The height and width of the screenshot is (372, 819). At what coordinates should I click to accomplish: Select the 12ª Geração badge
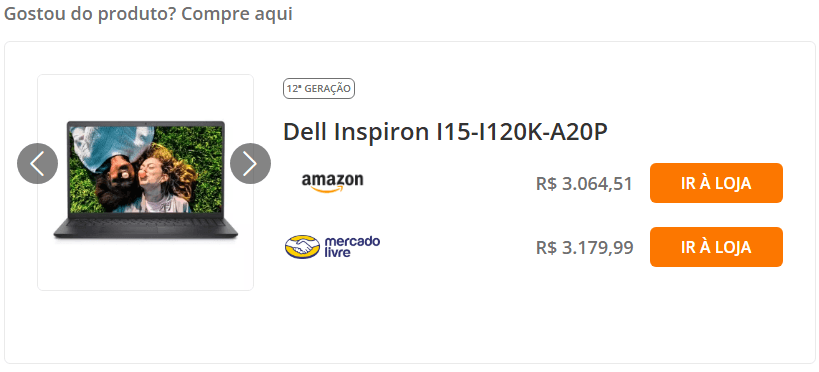319,88
